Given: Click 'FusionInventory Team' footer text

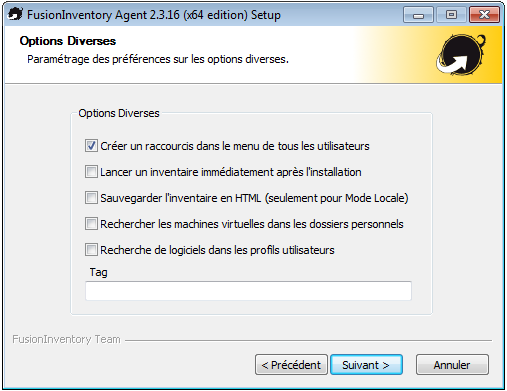Looking at the screenshot, I should 66,339.
